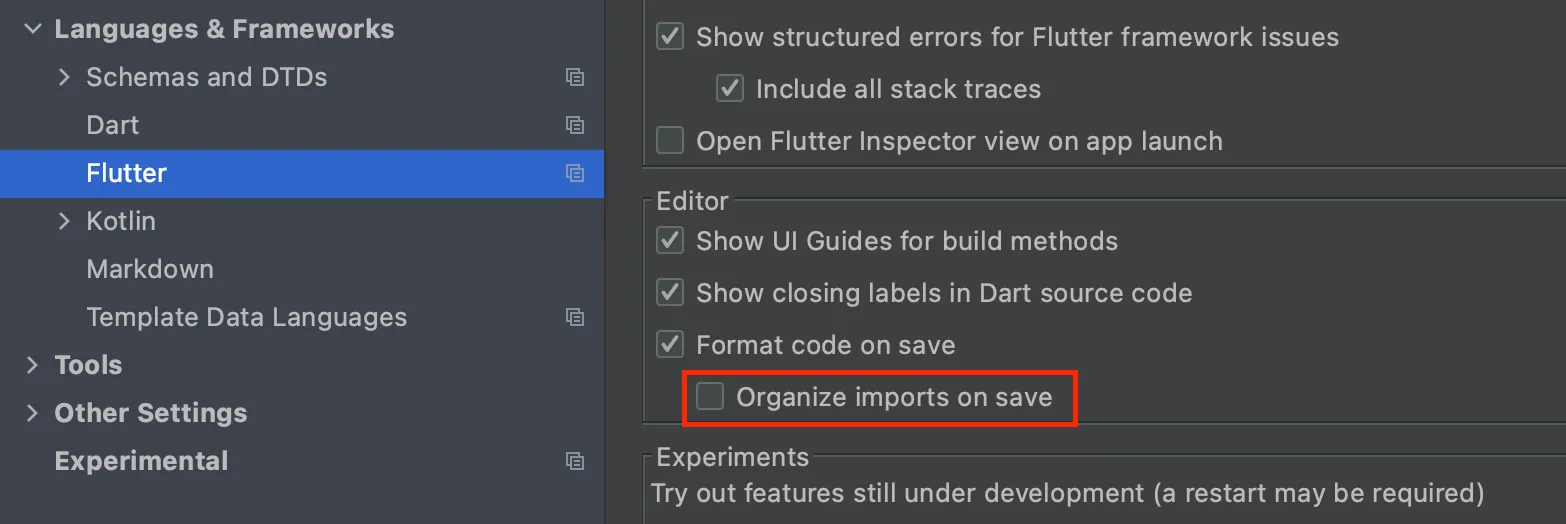
Task: Turn off Show UI Guides for build methods
Action: [x=670, y=241]
